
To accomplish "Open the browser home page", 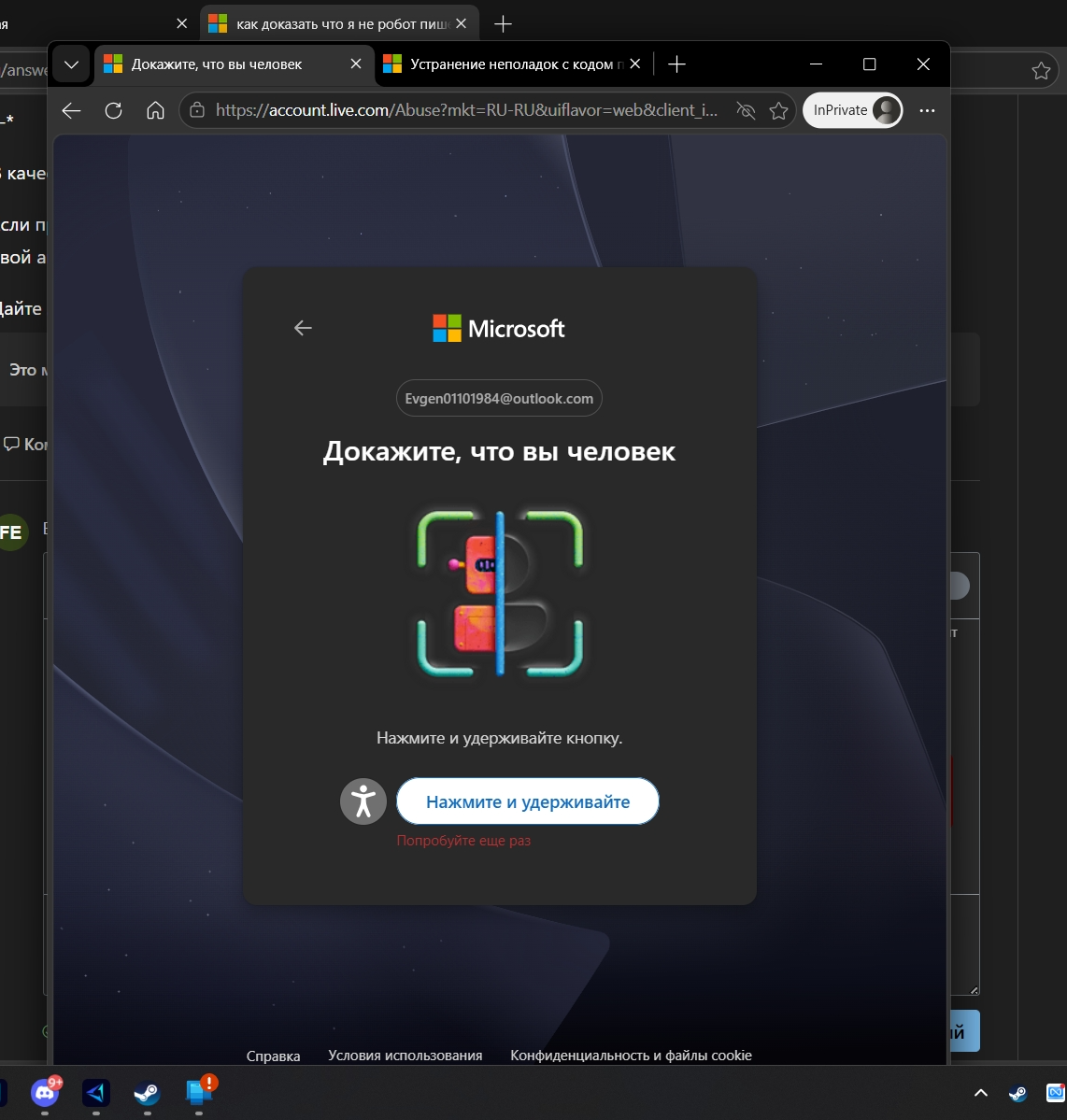I will click(155, 111).
